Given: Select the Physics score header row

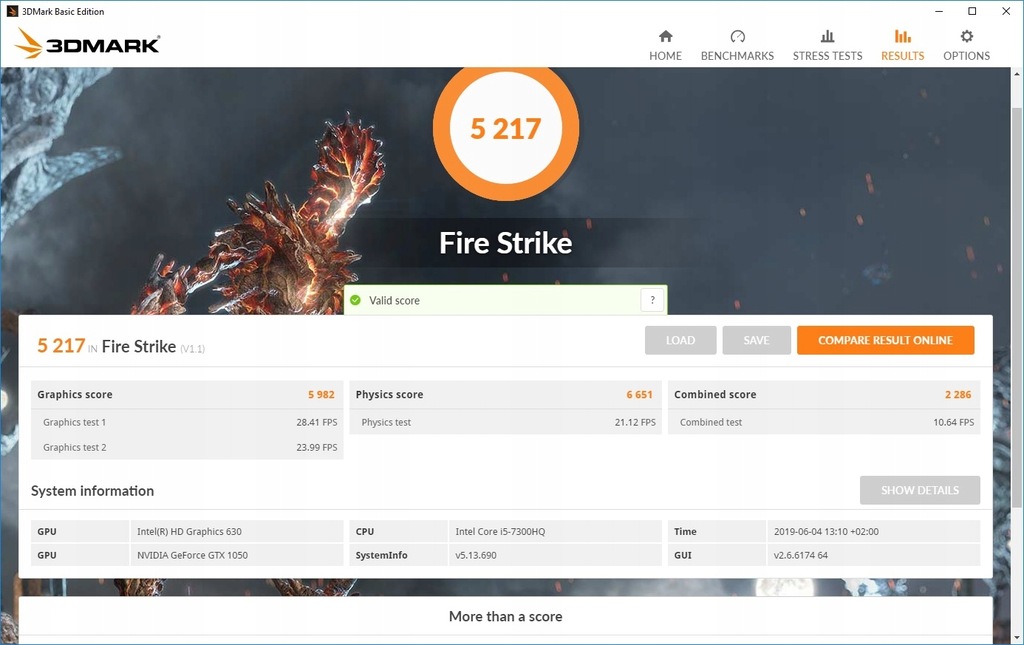Looking at the screenshot, I should point(505,394).
